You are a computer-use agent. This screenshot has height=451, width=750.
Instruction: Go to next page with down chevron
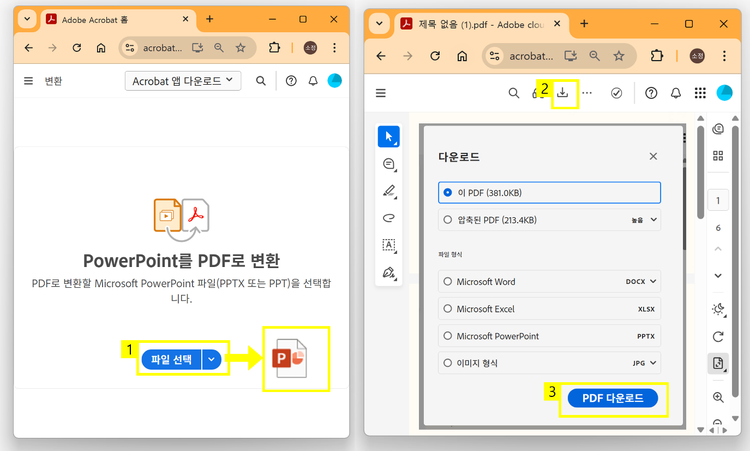(718, 275)
